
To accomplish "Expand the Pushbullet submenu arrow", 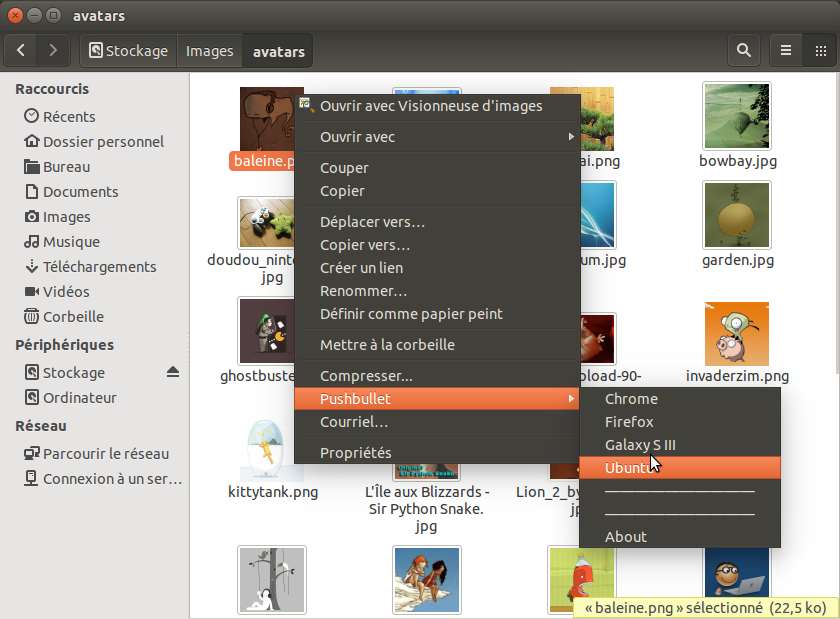I will (571, 399).
